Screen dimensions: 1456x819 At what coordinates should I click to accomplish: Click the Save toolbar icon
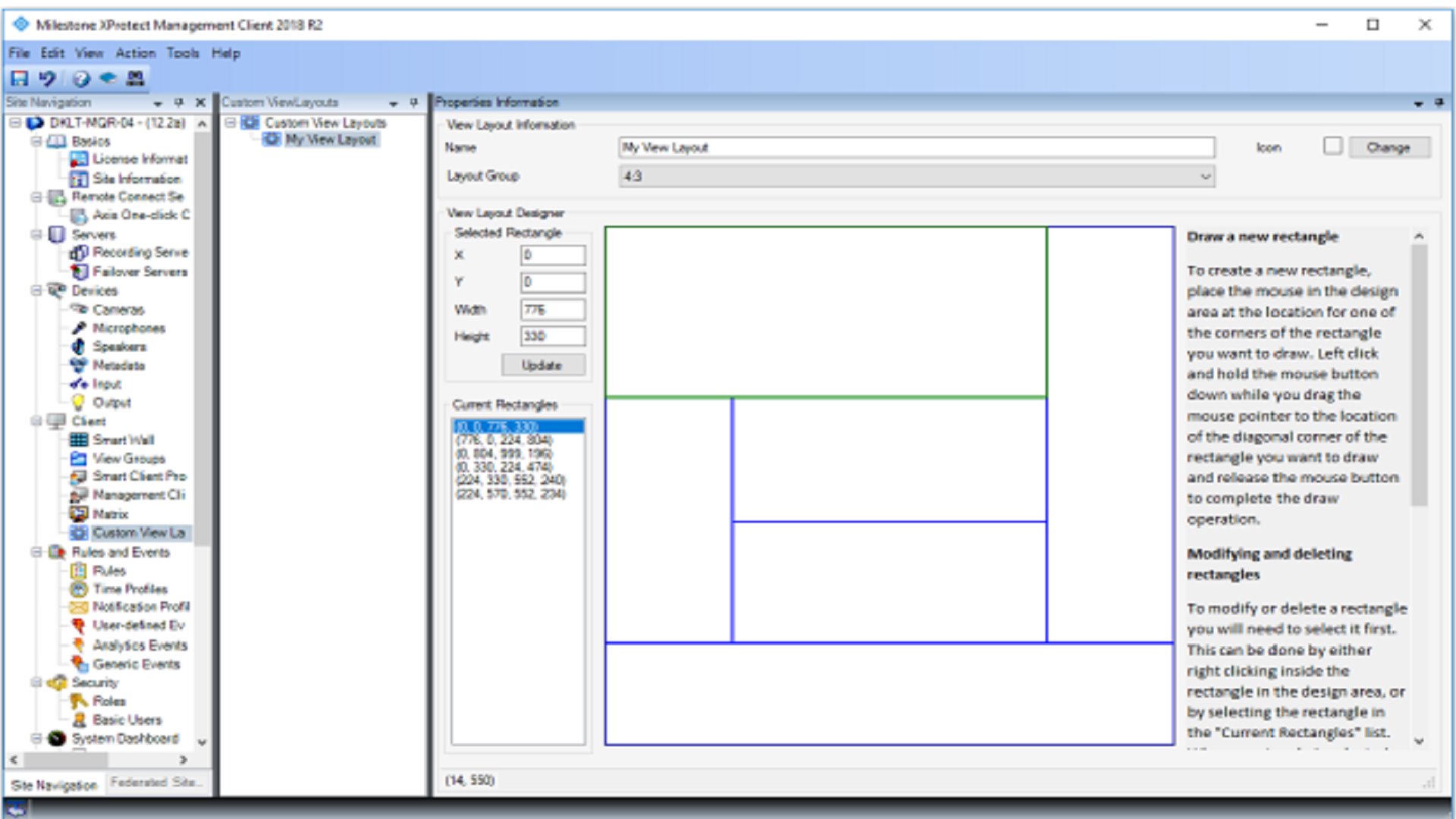pos(20,78)
